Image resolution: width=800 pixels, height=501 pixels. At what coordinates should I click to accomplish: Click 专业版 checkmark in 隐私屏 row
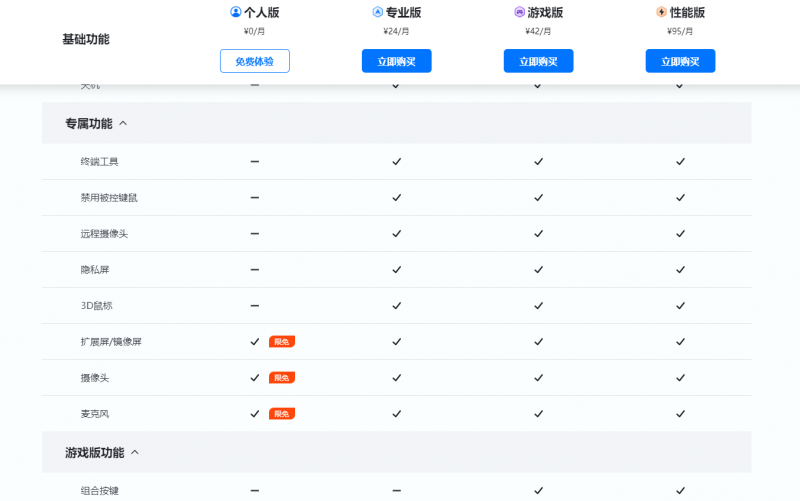396,270
